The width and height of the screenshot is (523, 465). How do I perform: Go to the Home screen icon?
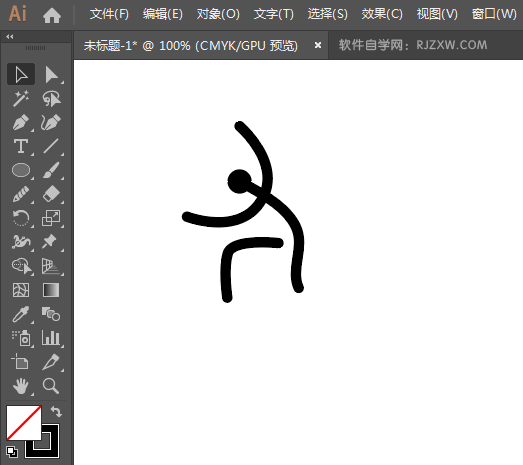(52, 15)
